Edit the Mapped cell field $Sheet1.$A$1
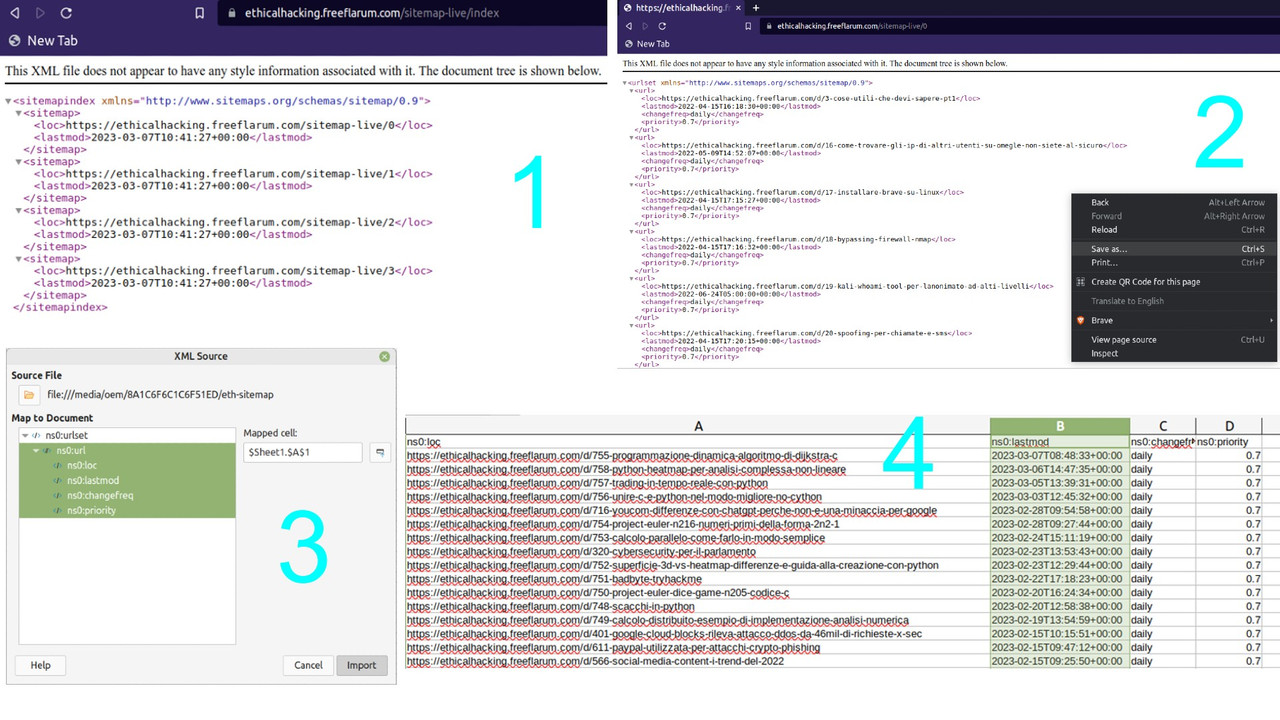Image resolution: width=1280 pixels, height=720 pixels. click(x=302, y=453)
